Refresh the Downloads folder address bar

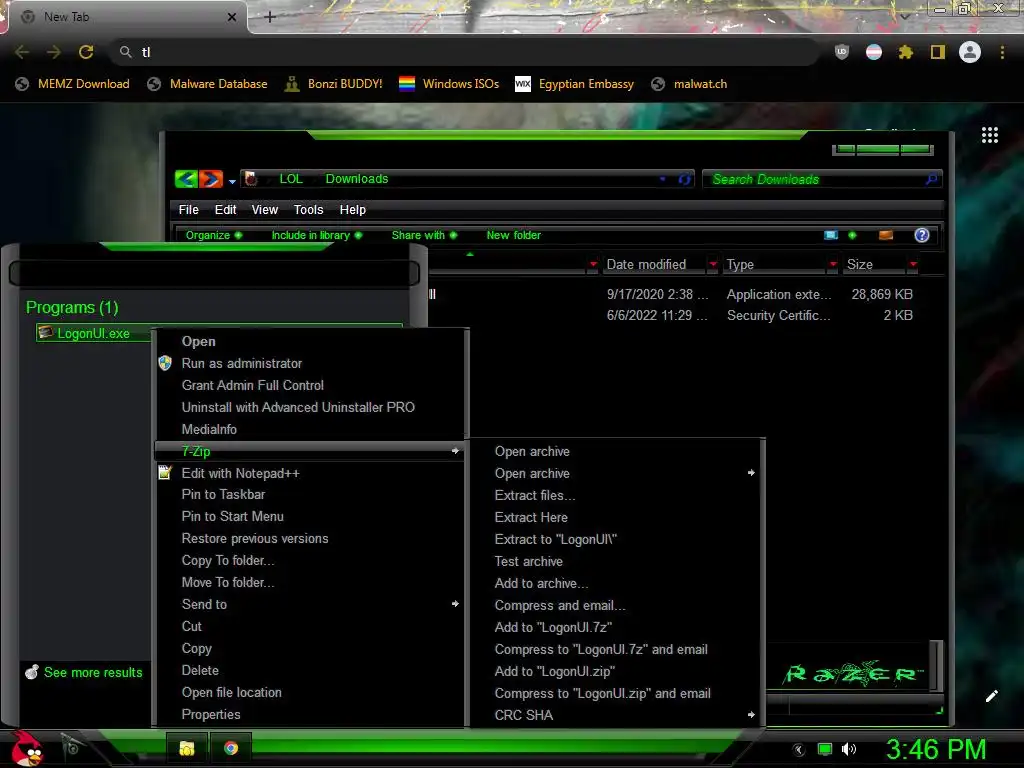(684, 179)
